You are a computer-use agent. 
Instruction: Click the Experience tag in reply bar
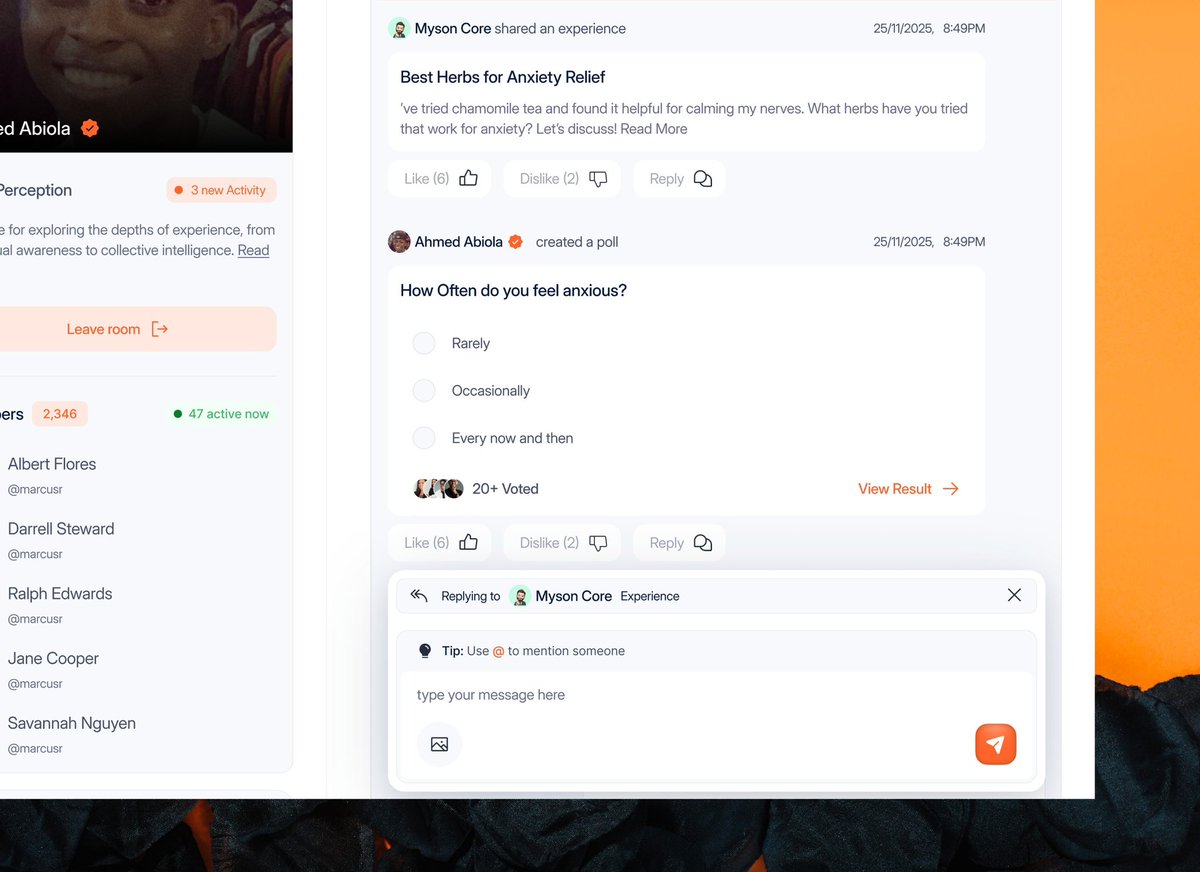[650, 596]
